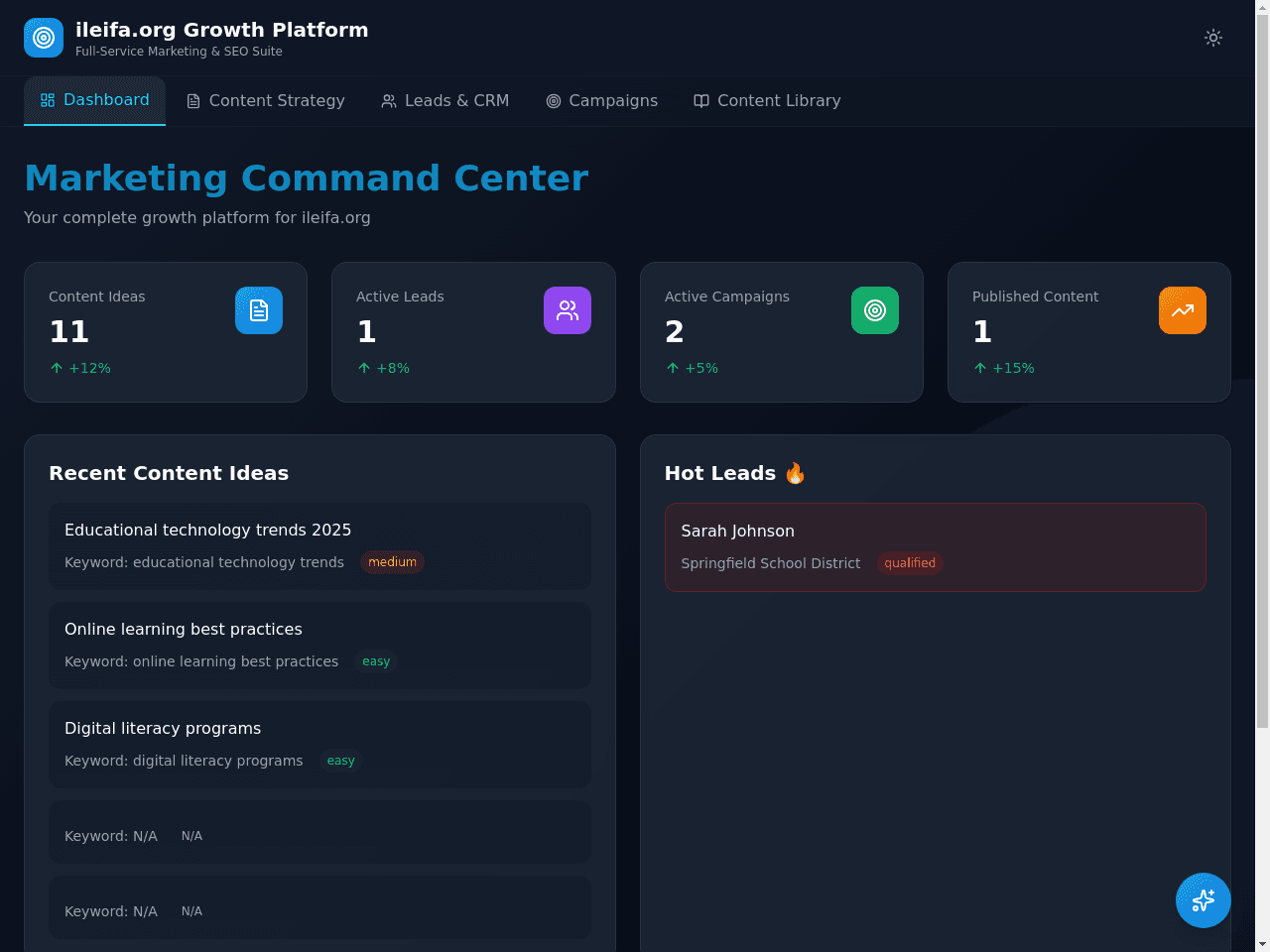Select 'Online learning best practices' idea
1270x952 pixels.
(x=319, y=646)
